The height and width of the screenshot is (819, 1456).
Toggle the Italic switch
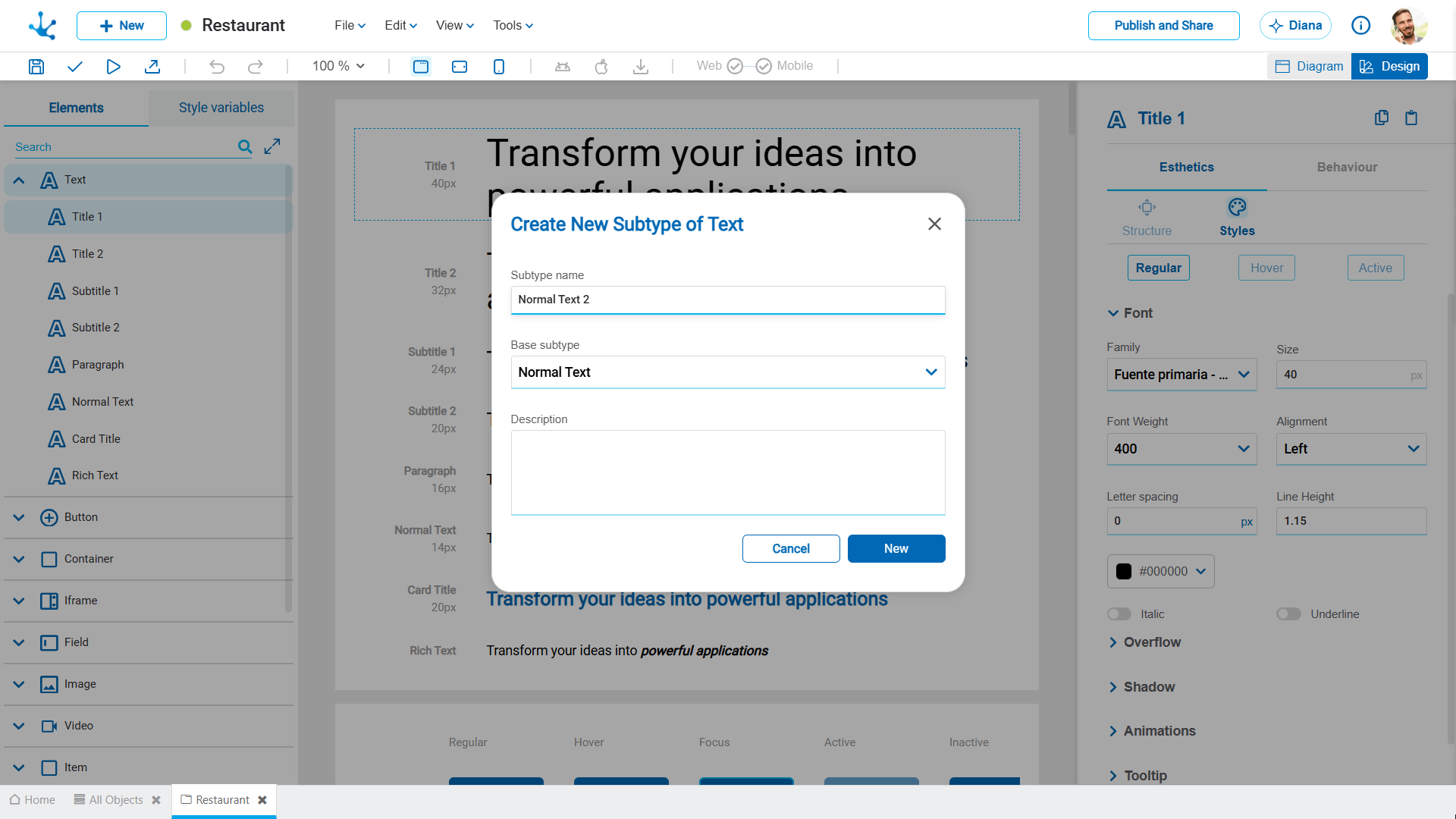(1119, 614)
